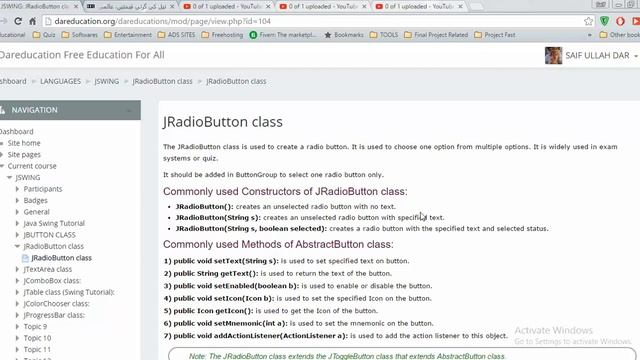Collapse Current course tree node
The height and width of the screenshot is (360, 640).
(2, 166)
